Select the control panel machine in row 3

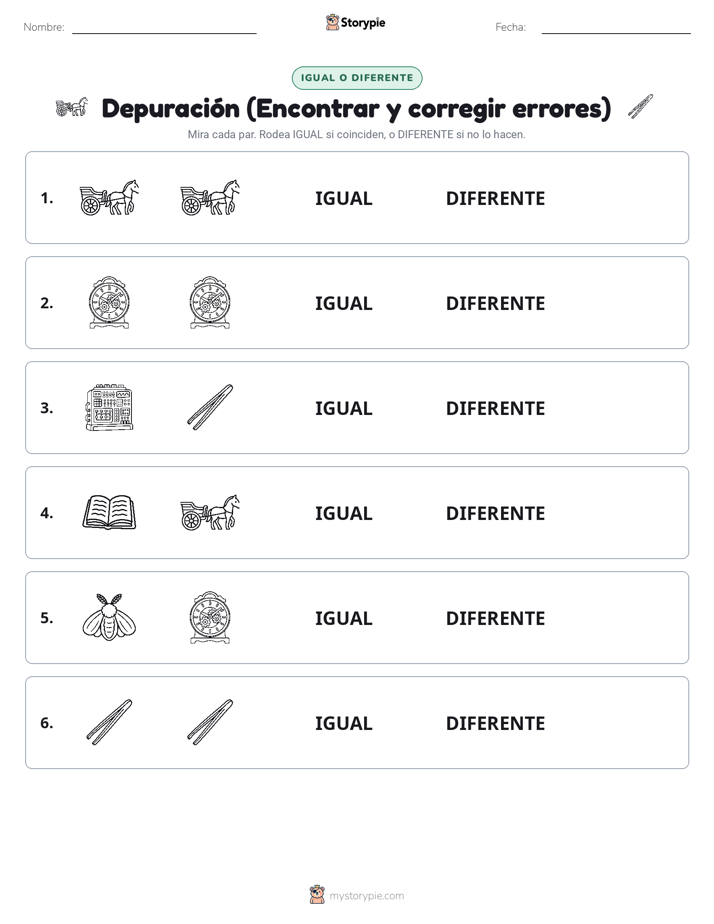110,407
